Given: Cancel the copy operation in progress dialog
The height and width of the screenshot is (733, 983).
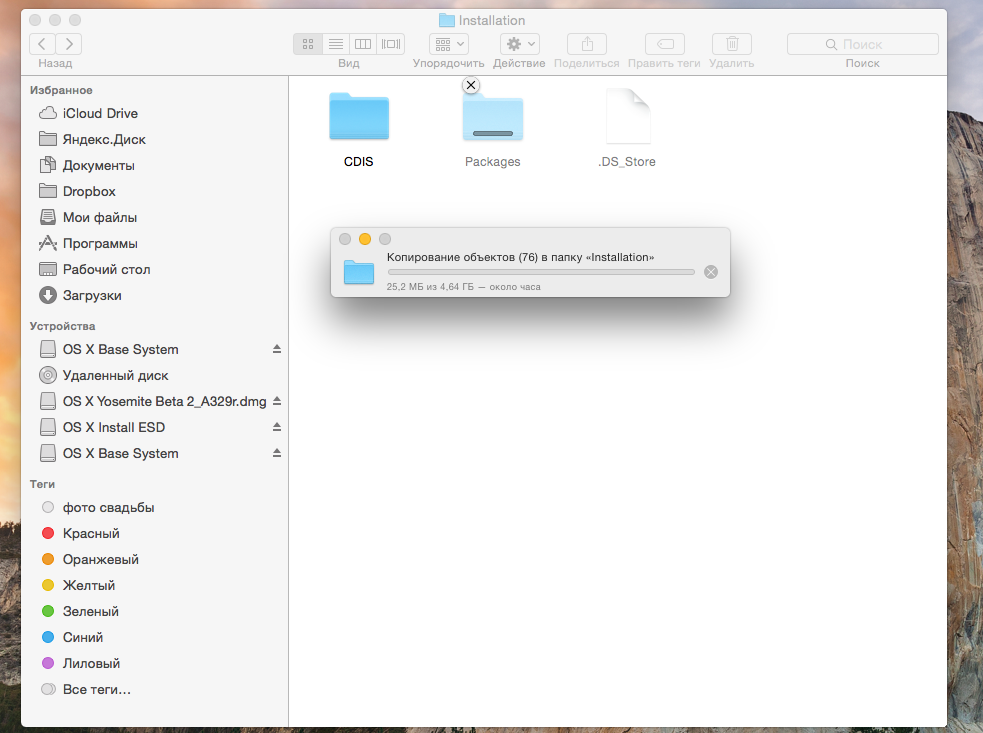Looking at the screenshot, I should [x=711, y=272].
